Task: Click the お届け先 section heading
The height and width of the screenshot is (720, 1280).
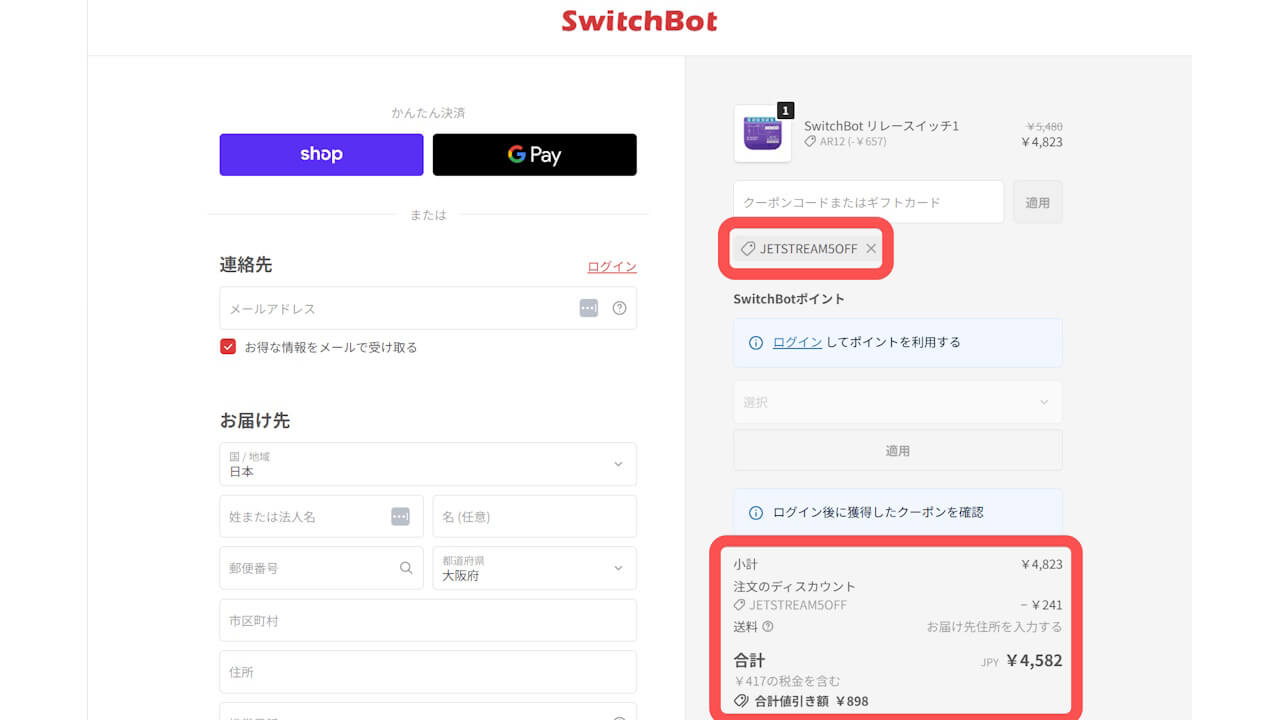Action: pos(255,420)
